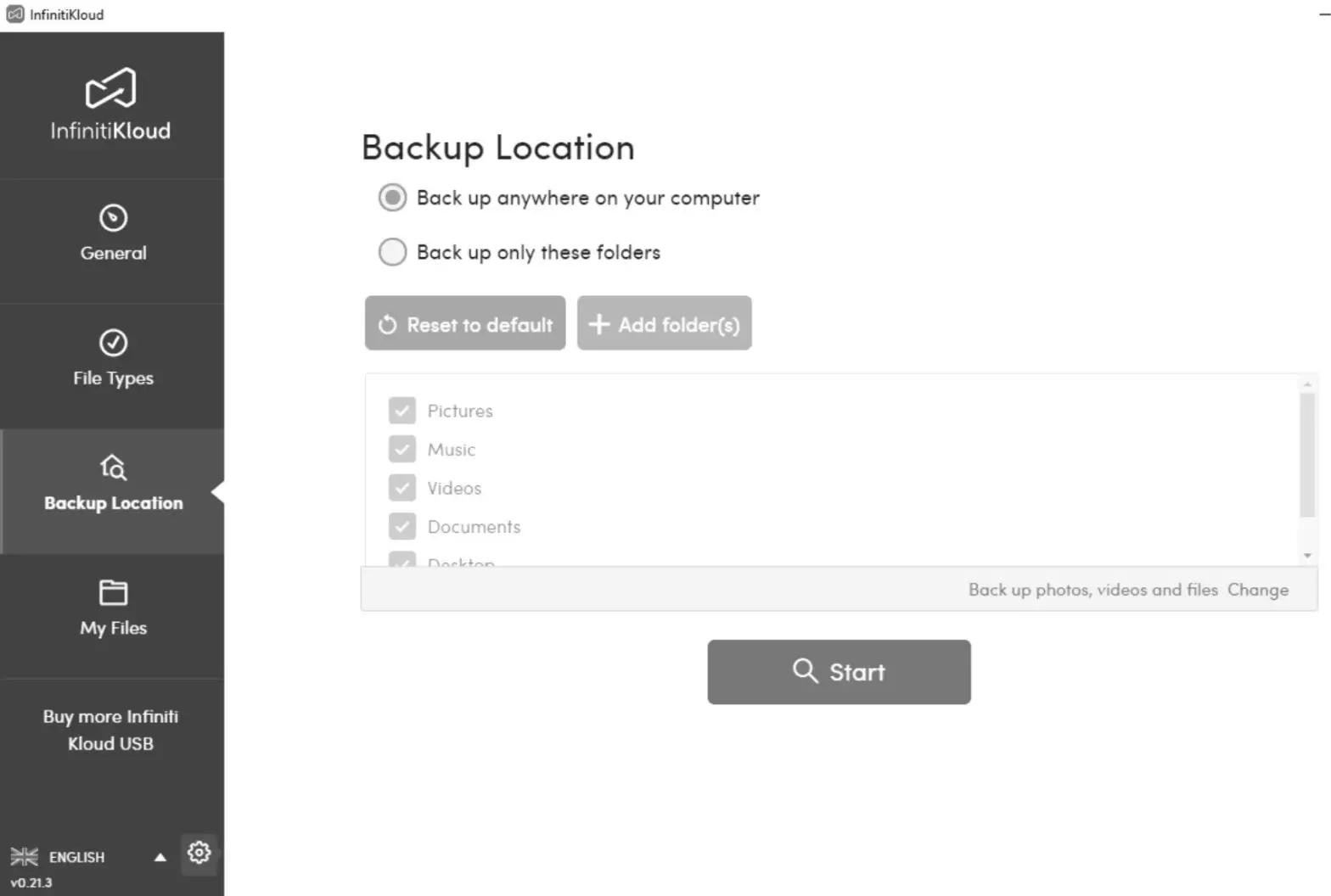Click the Add folder(s) button

tap(665, 323)
